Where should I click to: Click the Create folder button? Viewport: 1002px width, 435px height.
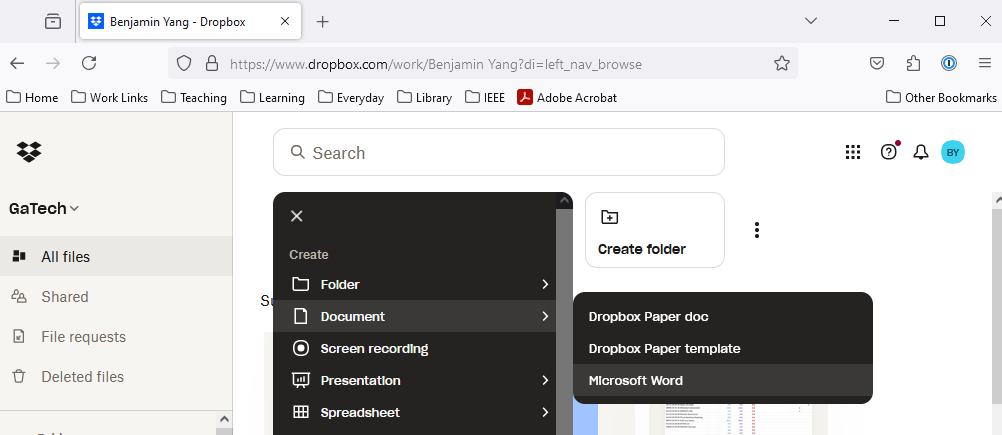coord(654,231)
